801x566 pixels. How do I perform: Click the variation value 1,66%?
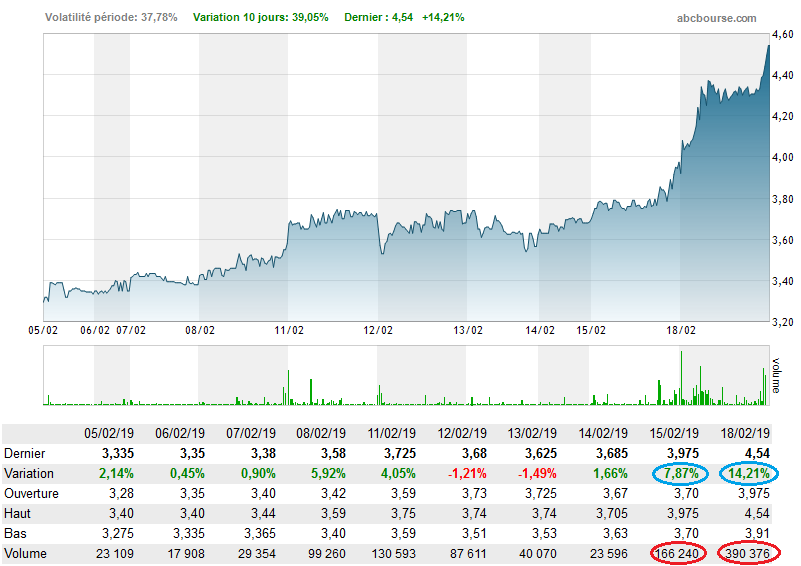pyautogui.click(x=610, y=474)
